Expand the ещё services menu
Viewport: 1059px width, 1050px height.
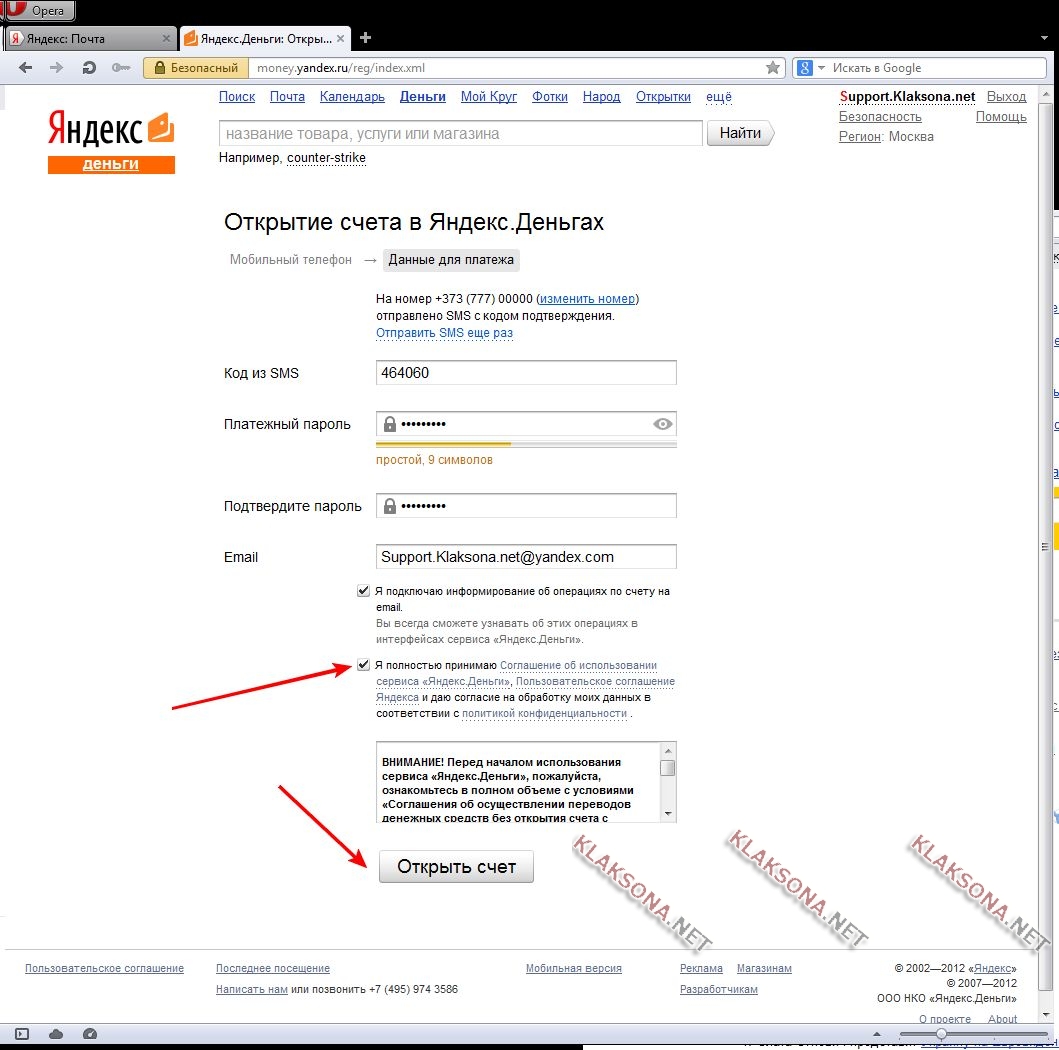point(719,97)
